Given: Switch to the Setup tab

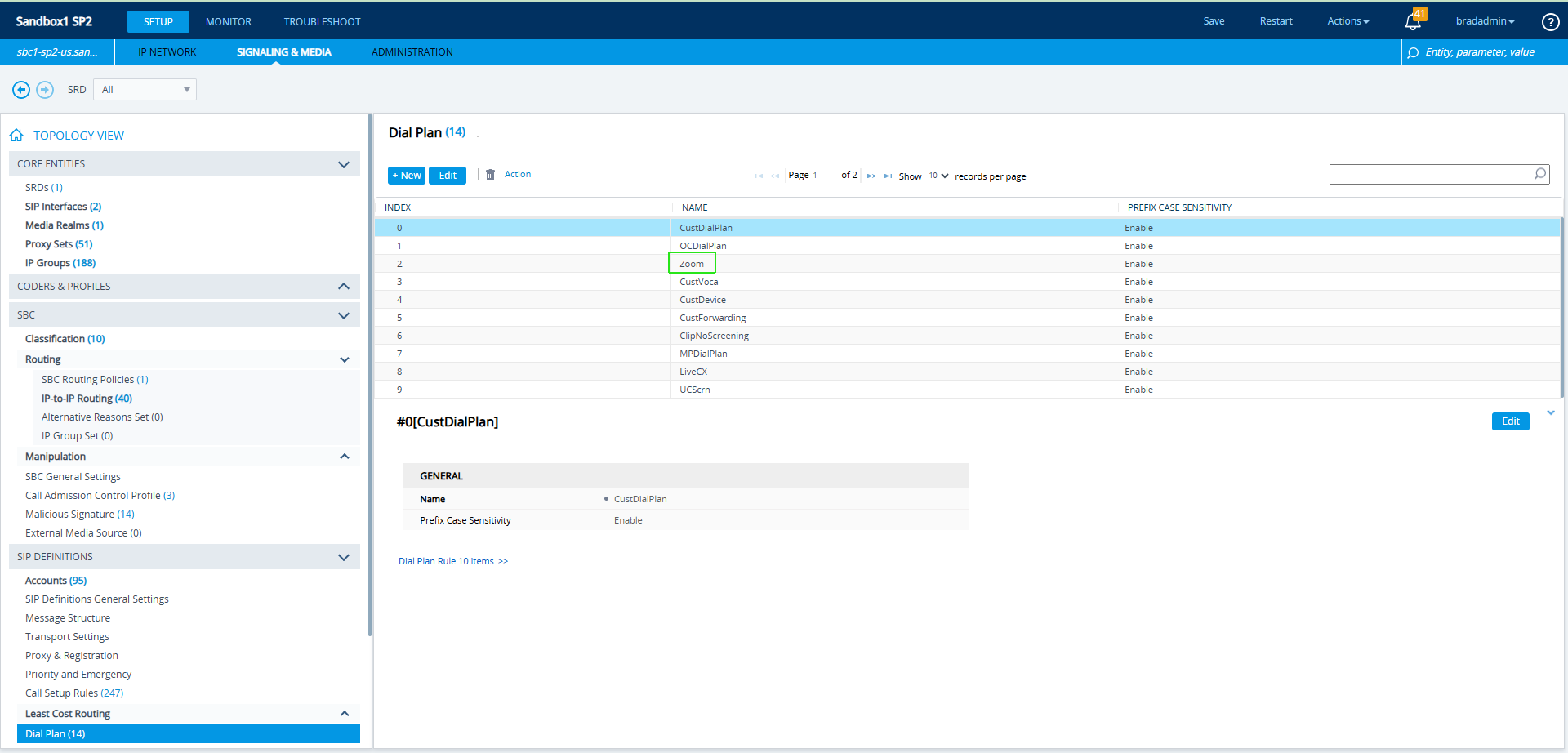Looking at the screenshot, I should pyautogui.click(x=158, y=22).
